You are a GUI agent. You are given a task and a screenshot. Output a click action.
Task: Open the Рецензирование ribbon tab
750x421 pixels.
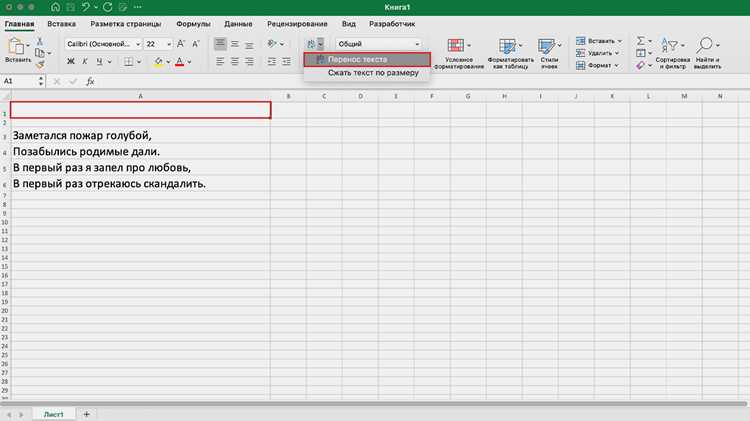[x=297, y=24]
